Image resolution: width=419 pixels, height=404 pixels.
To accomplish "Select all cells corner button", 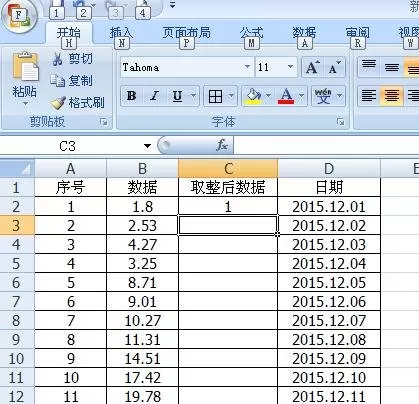I will tap(17, 168).
